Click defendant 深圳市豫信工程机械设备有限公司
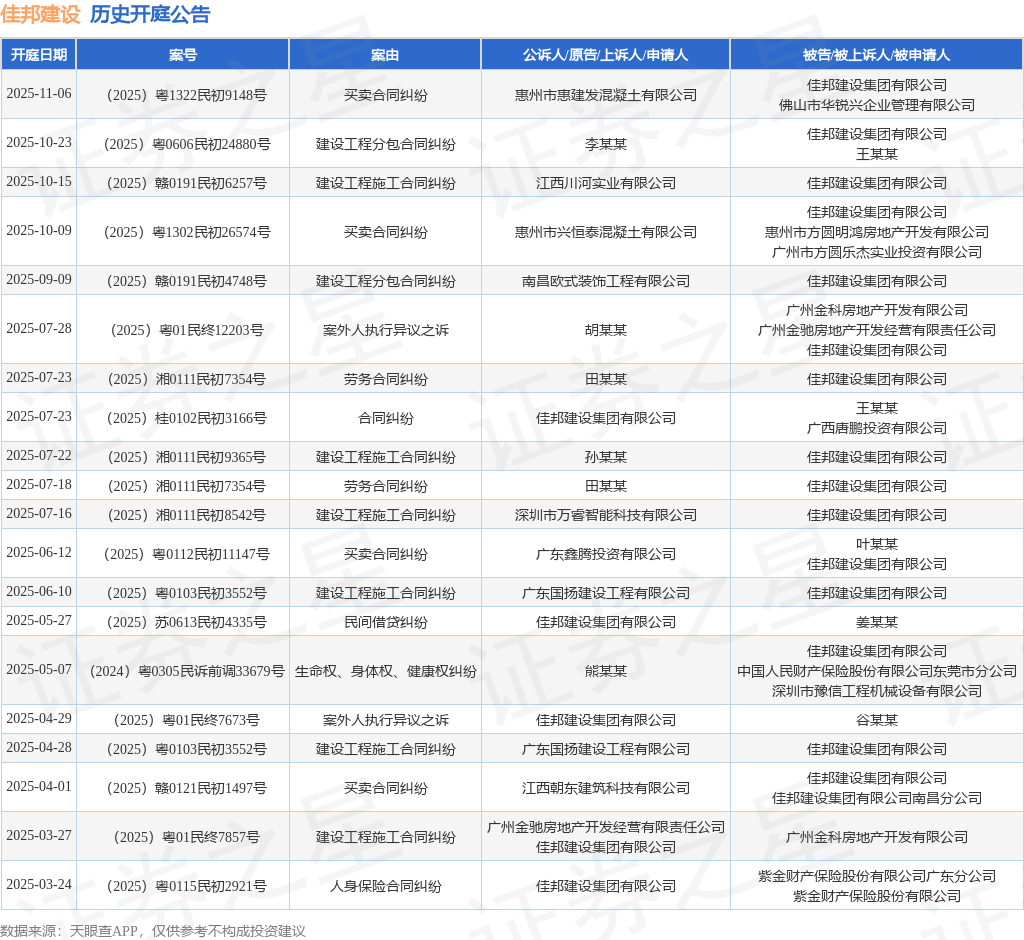 (876, 691)
